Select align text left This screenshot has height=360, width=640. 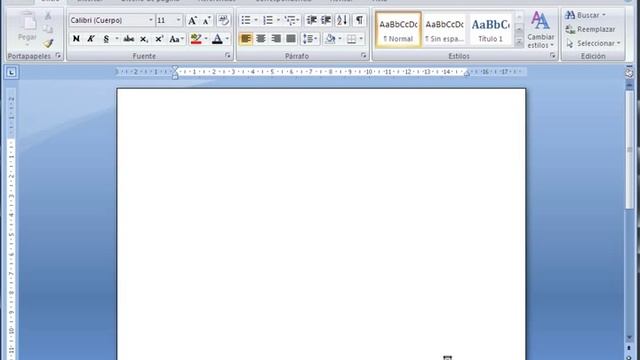246,39
